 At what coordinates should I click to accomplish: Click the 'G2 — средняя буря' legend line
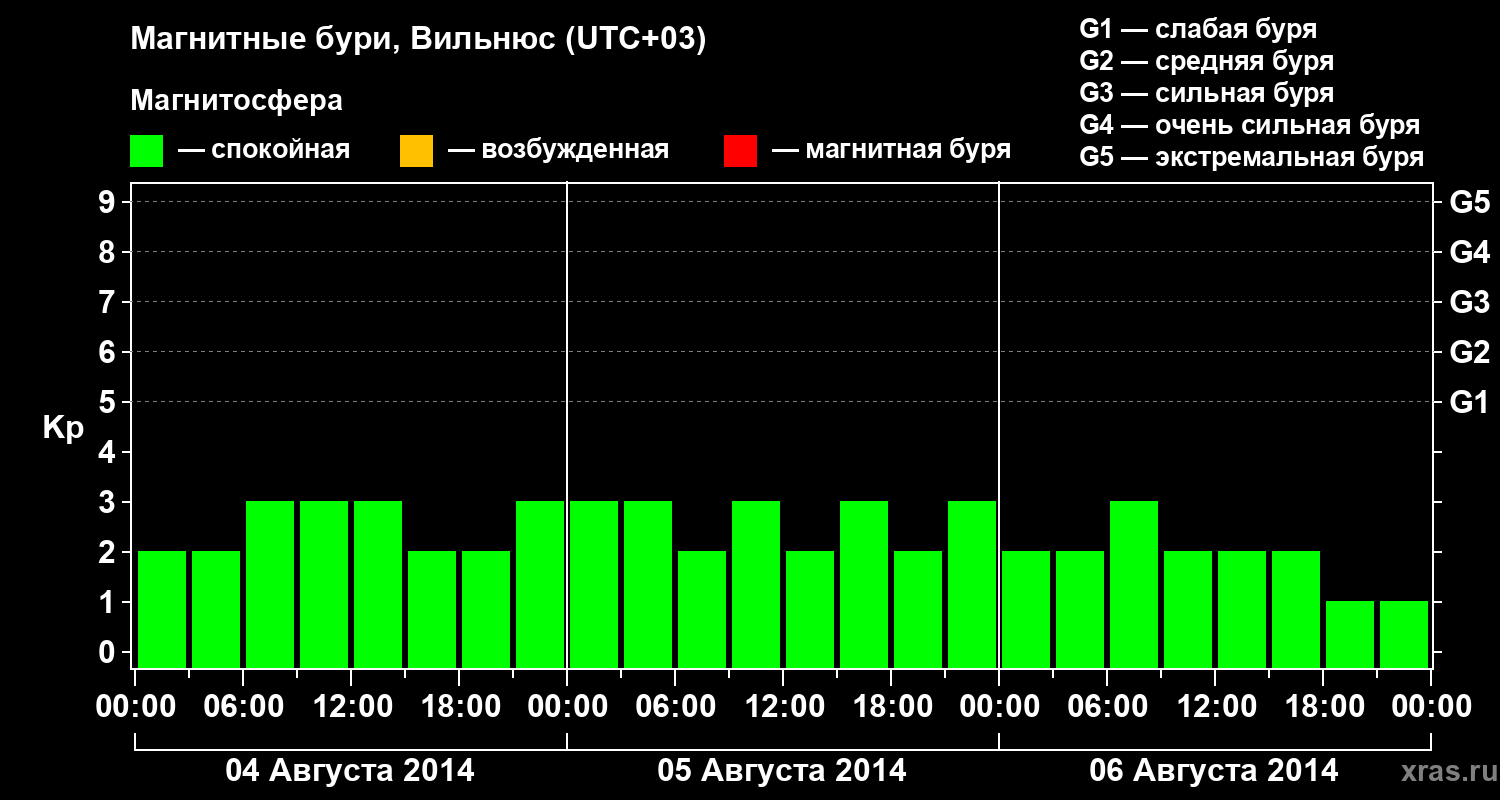tap(1206, 61)
